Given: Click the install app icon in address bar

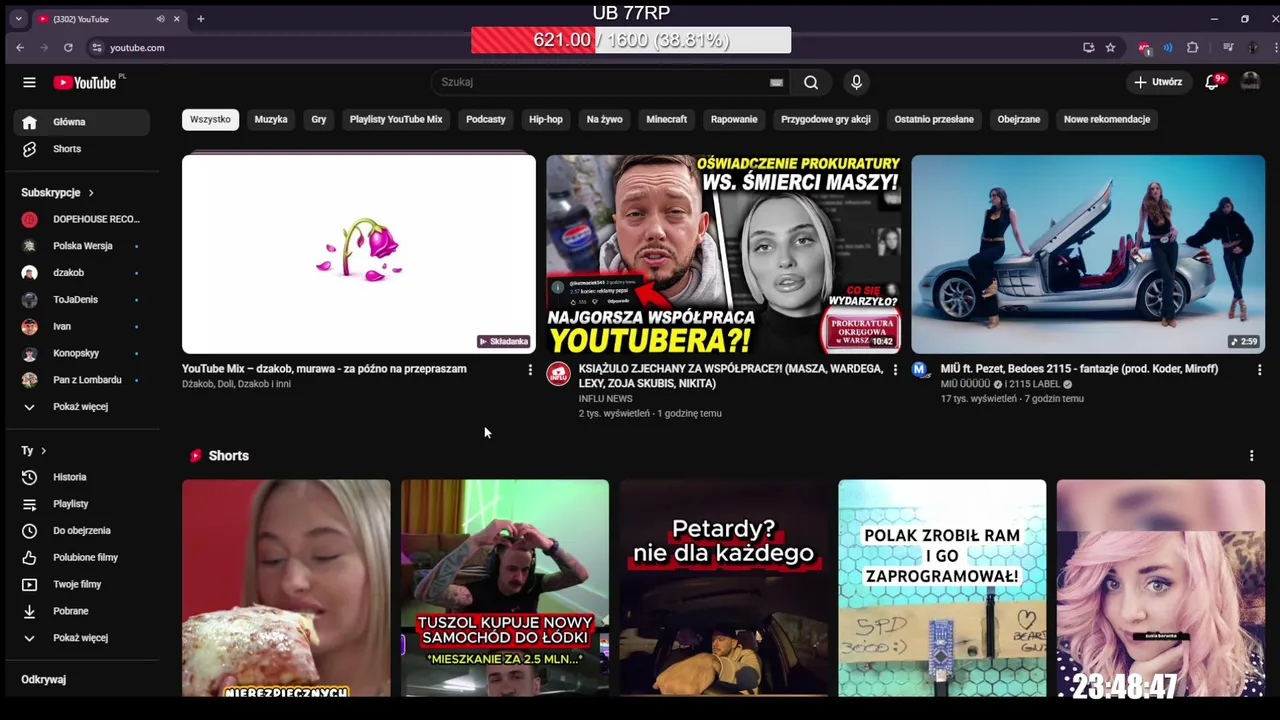Looking at the screenshot, I should (x=1089, y=47).
